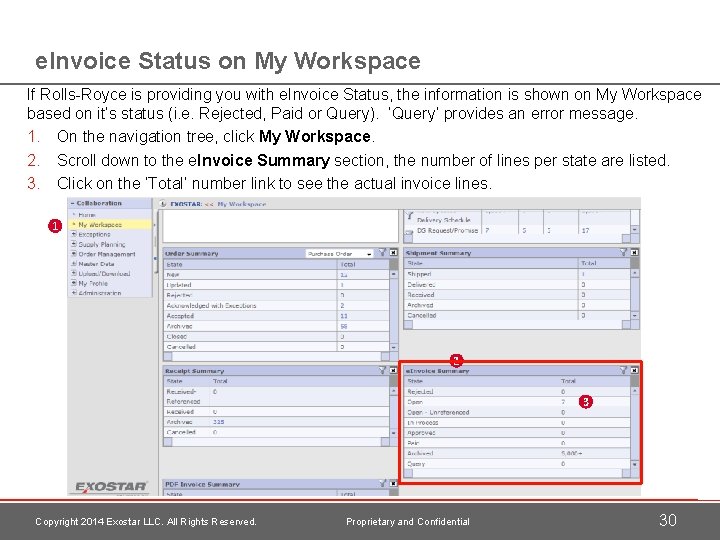Click the Archived total link in Receipt Summary
This screenshot has width=720, height=540.
point(219,422)
